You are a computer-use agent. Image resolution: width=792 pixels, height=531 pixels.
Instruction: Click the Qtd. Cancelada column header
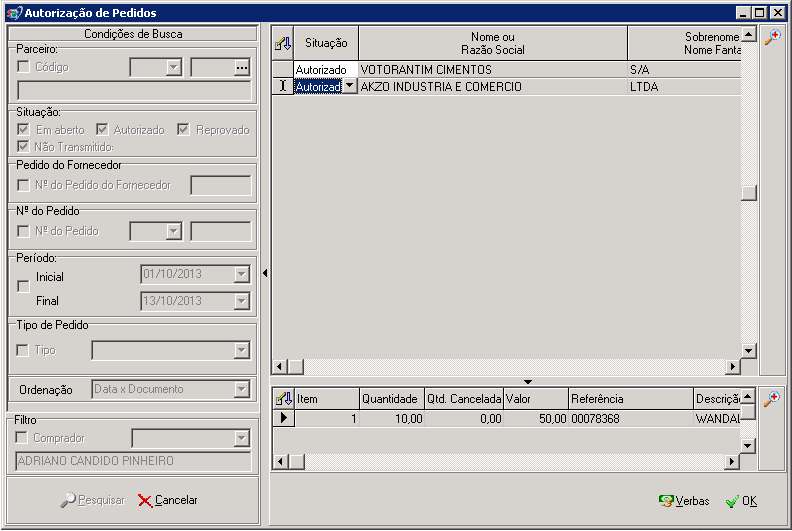pyautogui.click(x=464, y=399)
